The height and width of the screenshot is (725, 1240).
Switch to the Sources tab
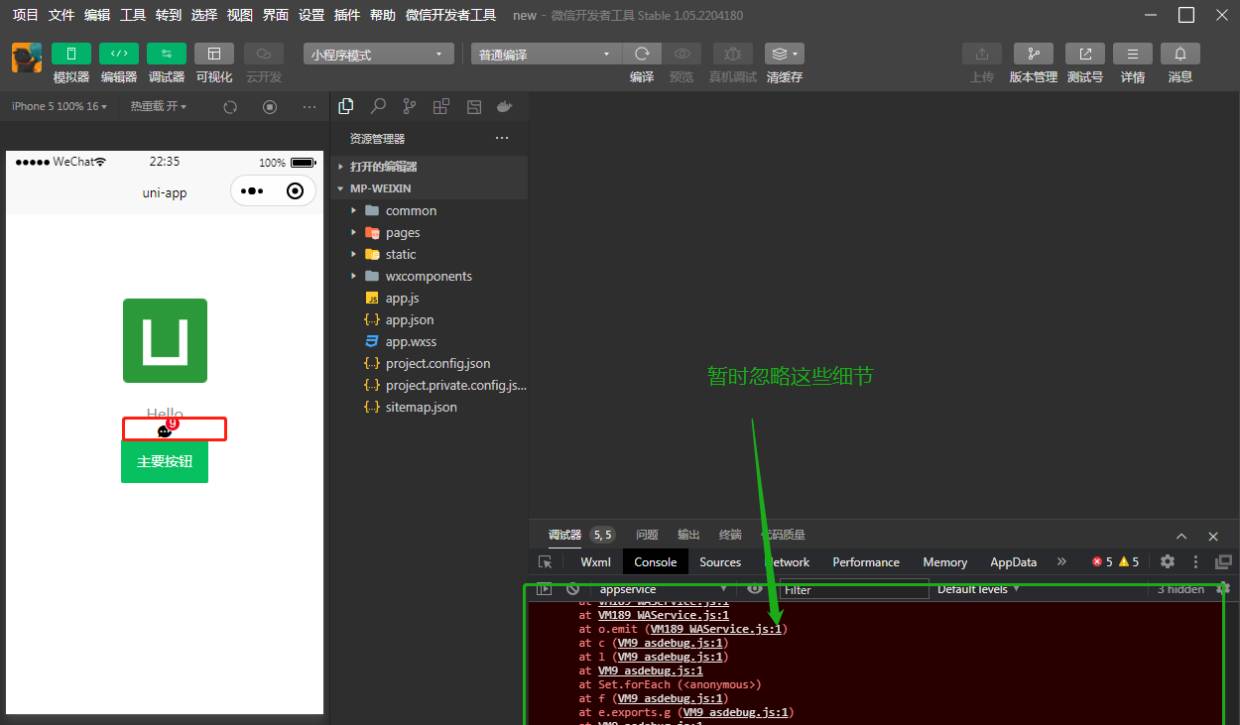(719, 561)
